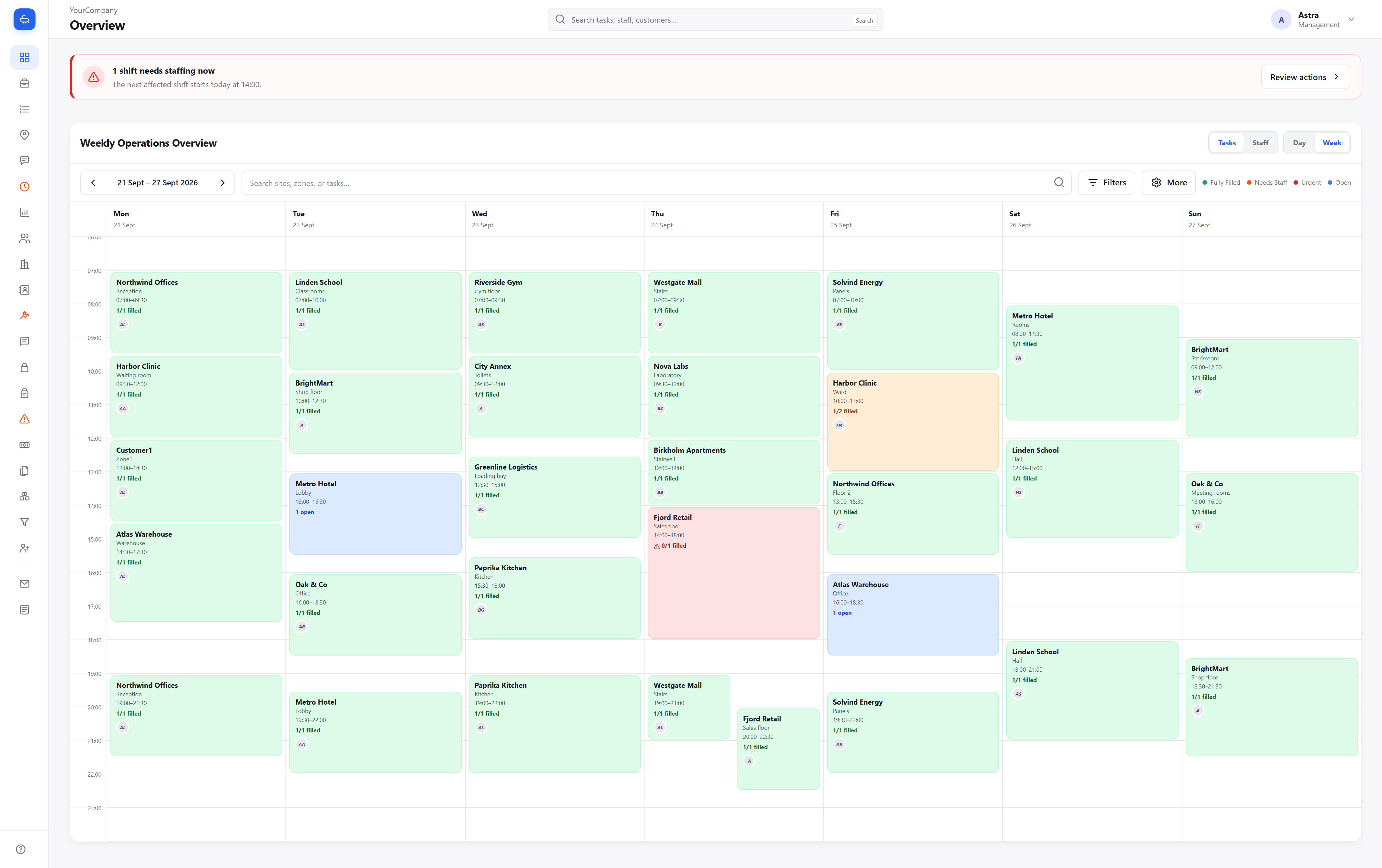Open the padlock icon in sidebar
The height and width of the screenshot is (868, 1382).
24,367
